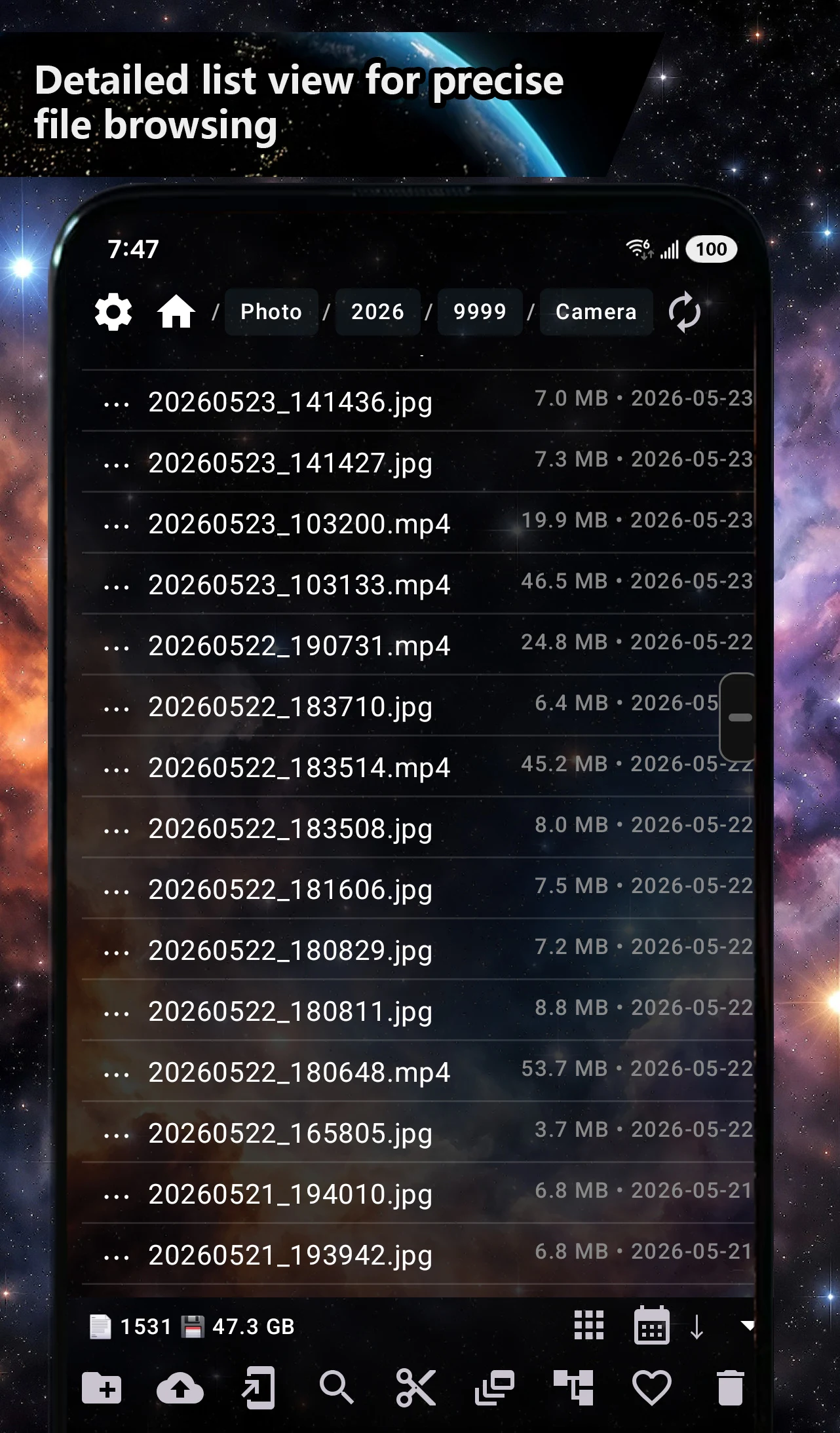
Task: Choose sort by date calendar icon
Action: (x=652, y=1325)
